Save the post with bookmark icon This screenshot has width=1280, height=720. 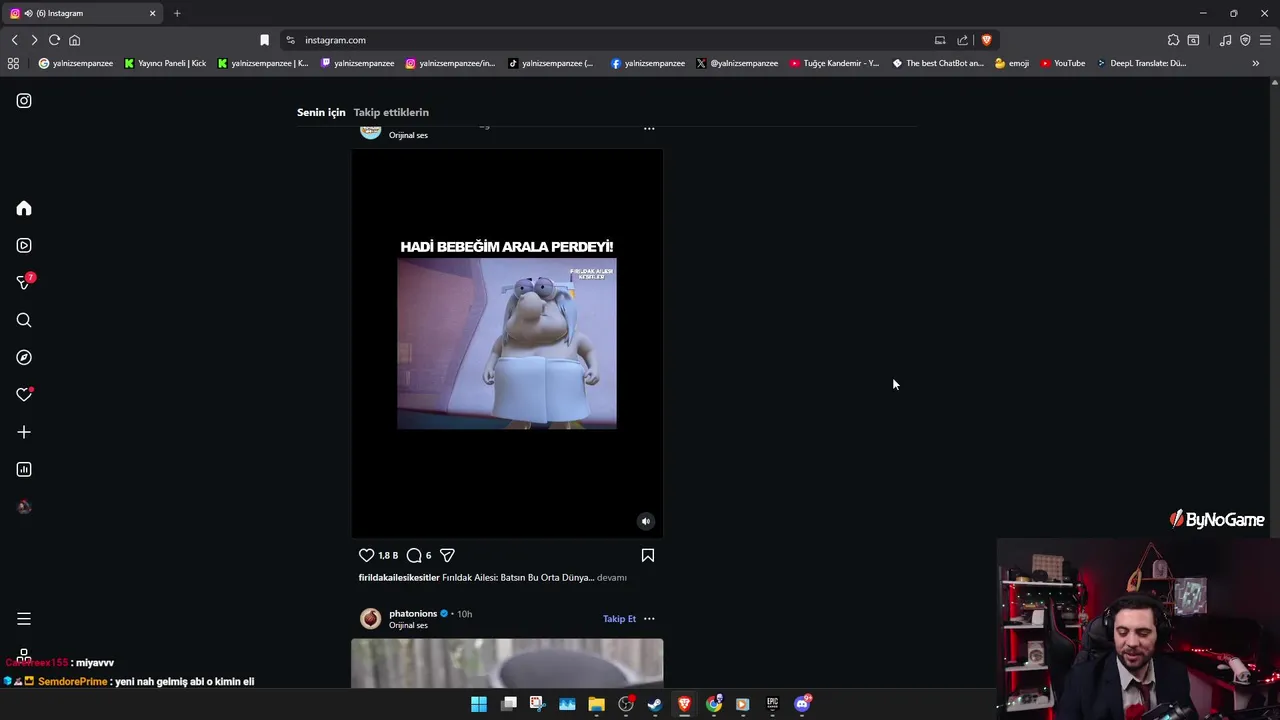[x=648, y=555]
